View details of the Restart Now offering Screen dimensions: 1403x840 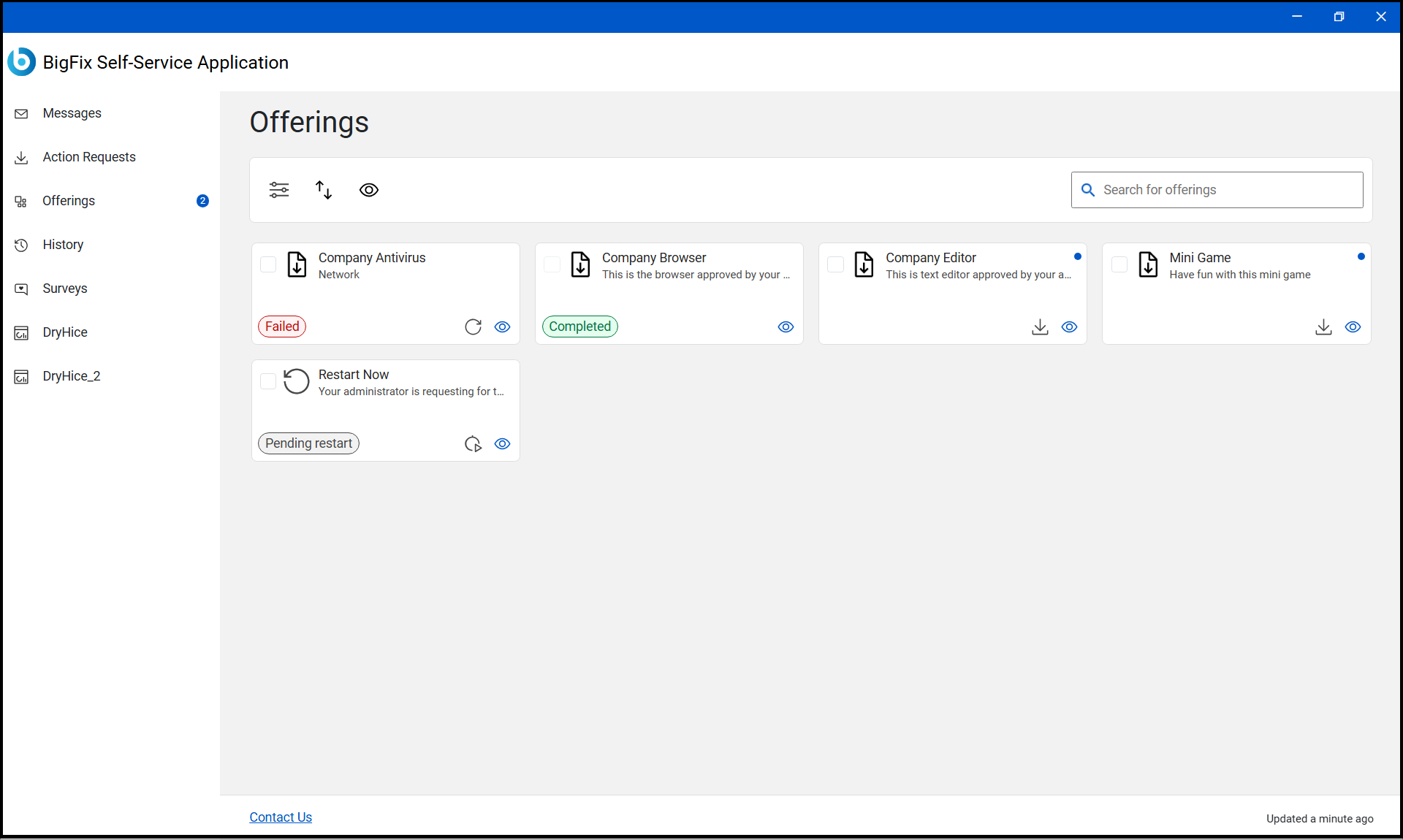pos(502,443)
